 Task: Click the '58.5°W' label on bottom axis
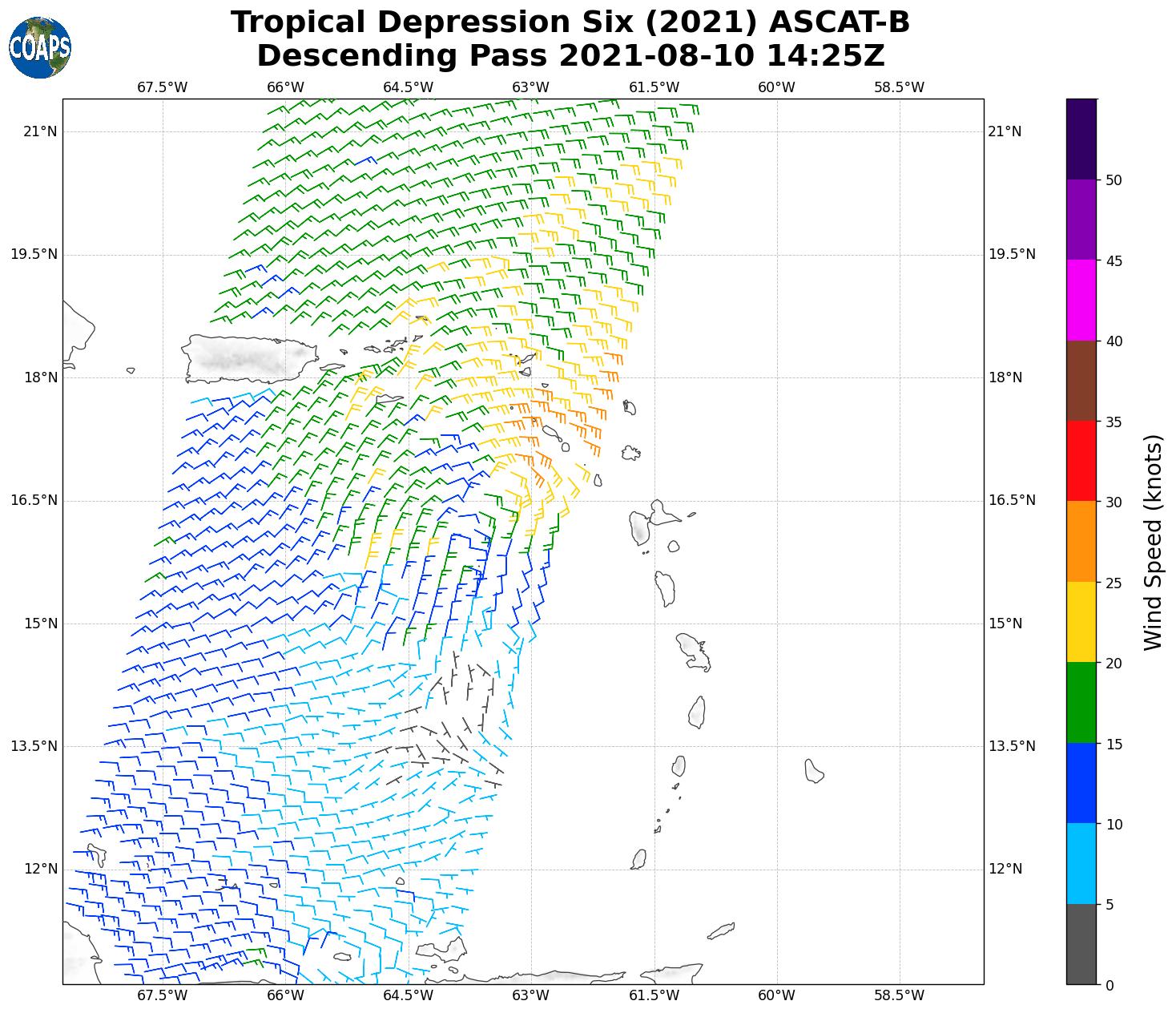[x=899, y=995]
